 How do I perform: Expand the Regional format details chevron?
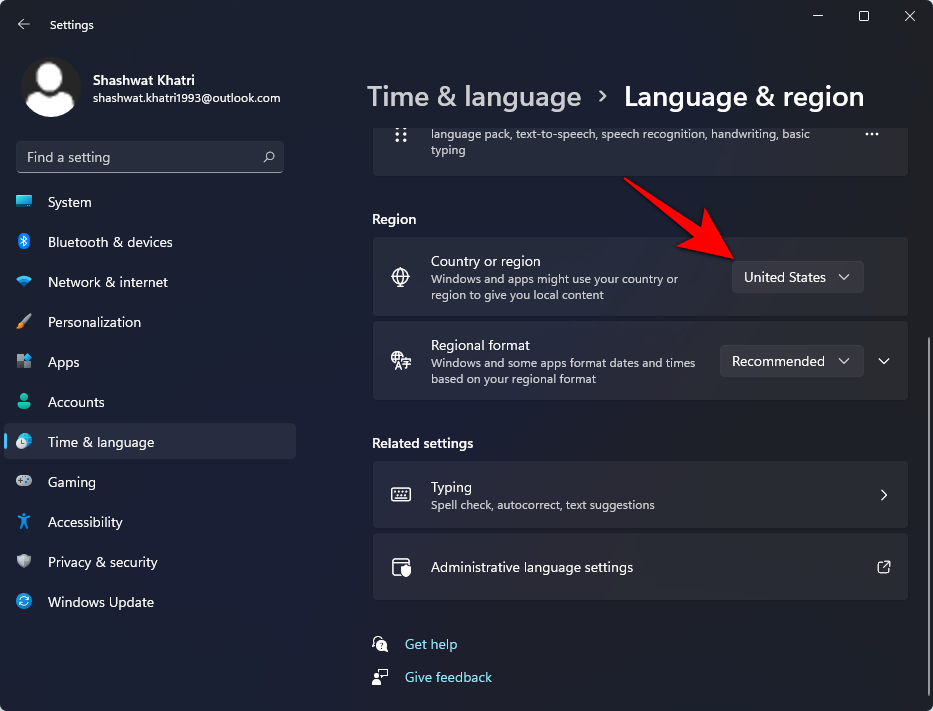click(884, 361)
